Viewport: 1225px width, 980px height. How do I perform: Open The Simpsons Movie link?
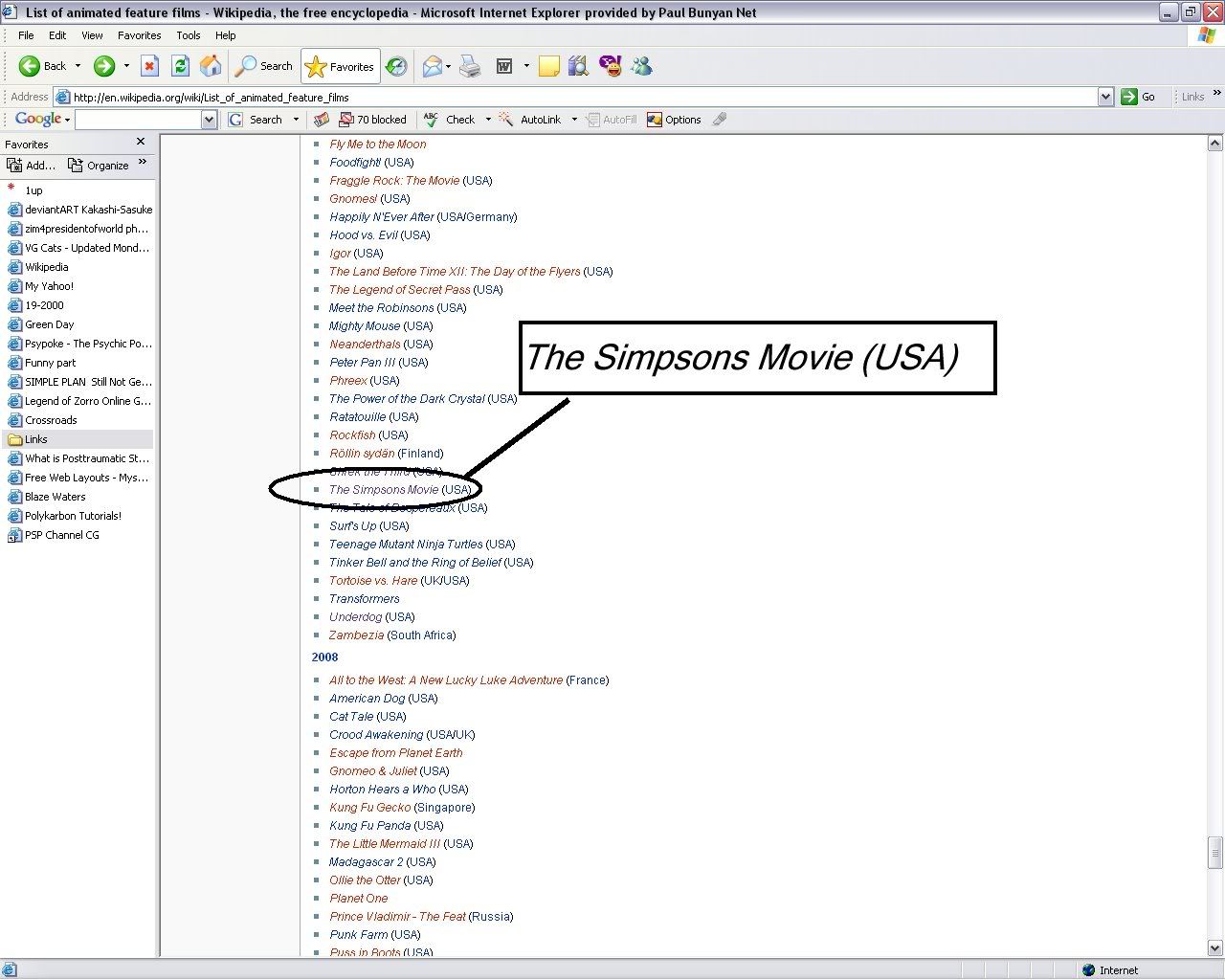384,490
